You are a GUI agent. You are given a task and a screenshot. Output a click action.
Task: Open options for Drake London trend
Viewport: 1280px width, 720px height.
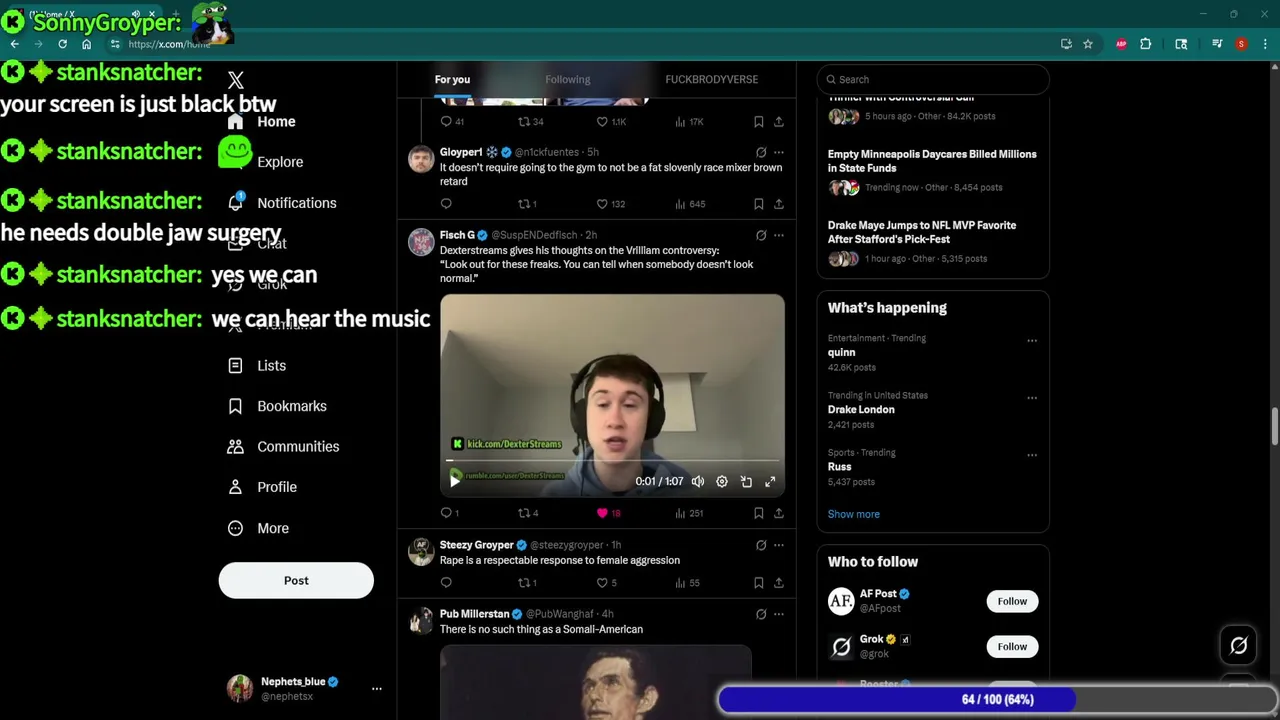coord(1032,397)
